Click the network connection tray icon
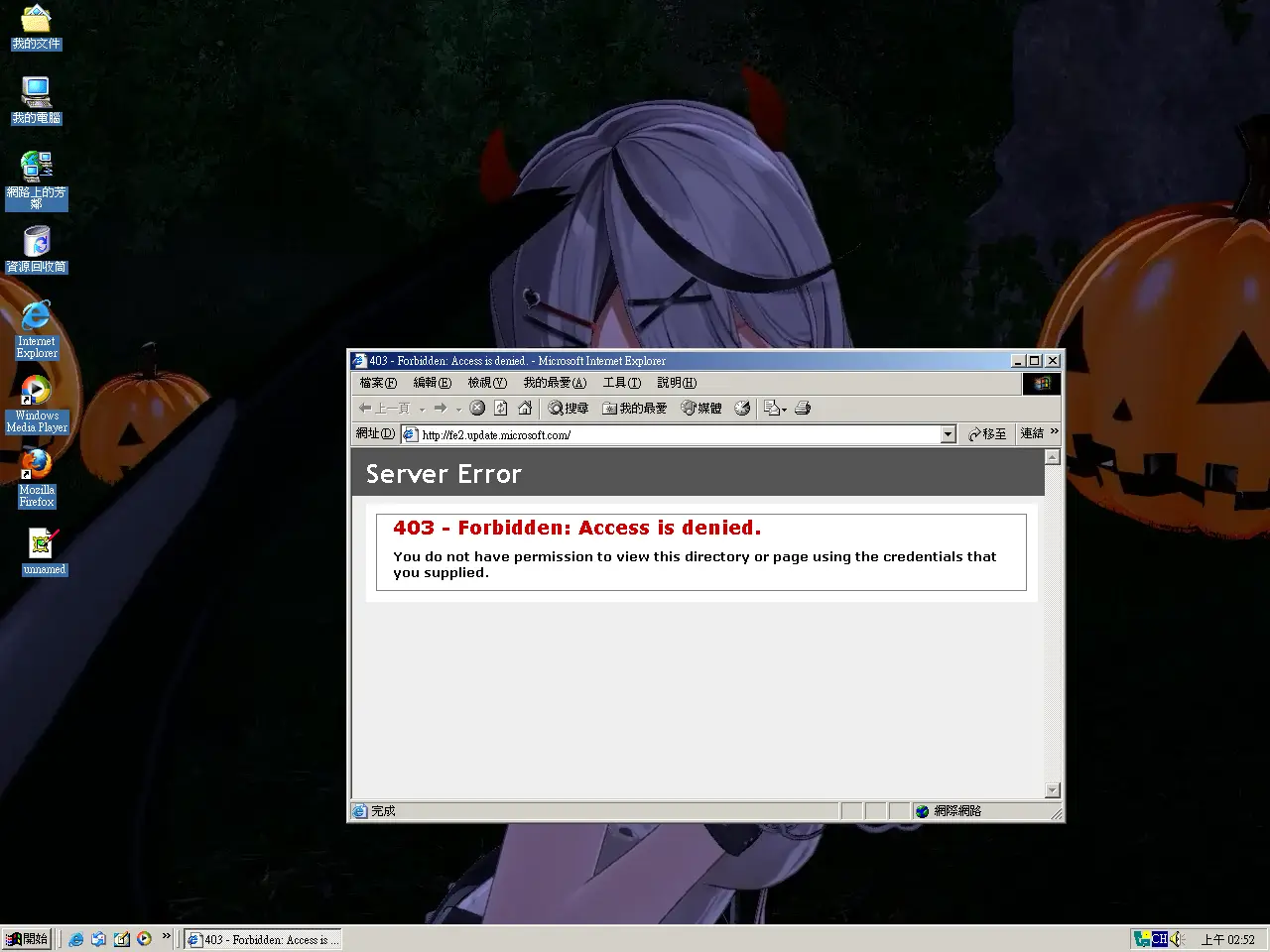 [x=1142, y=939]
